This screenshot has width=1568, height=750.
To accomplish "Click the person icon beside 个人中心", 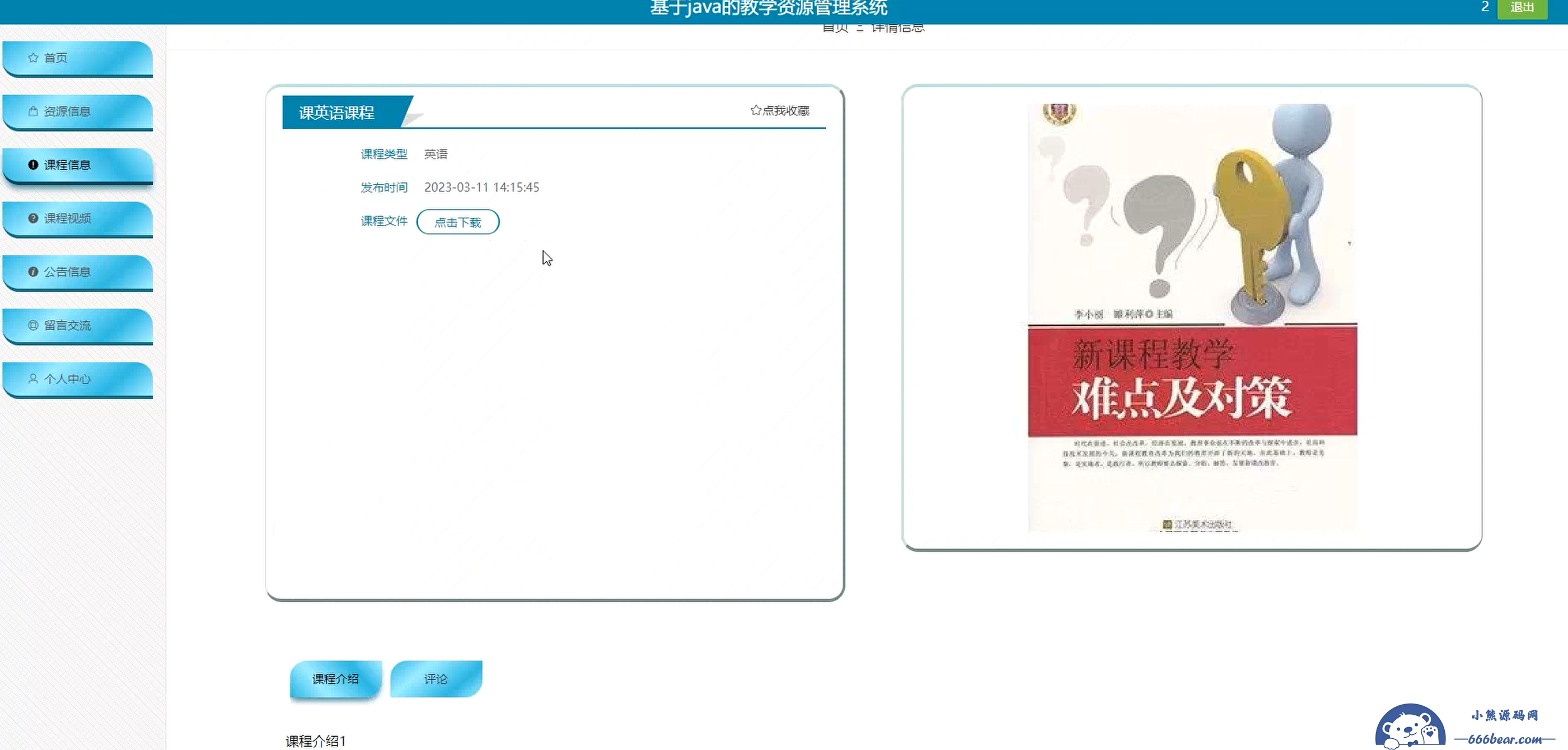I will [33, 379].
